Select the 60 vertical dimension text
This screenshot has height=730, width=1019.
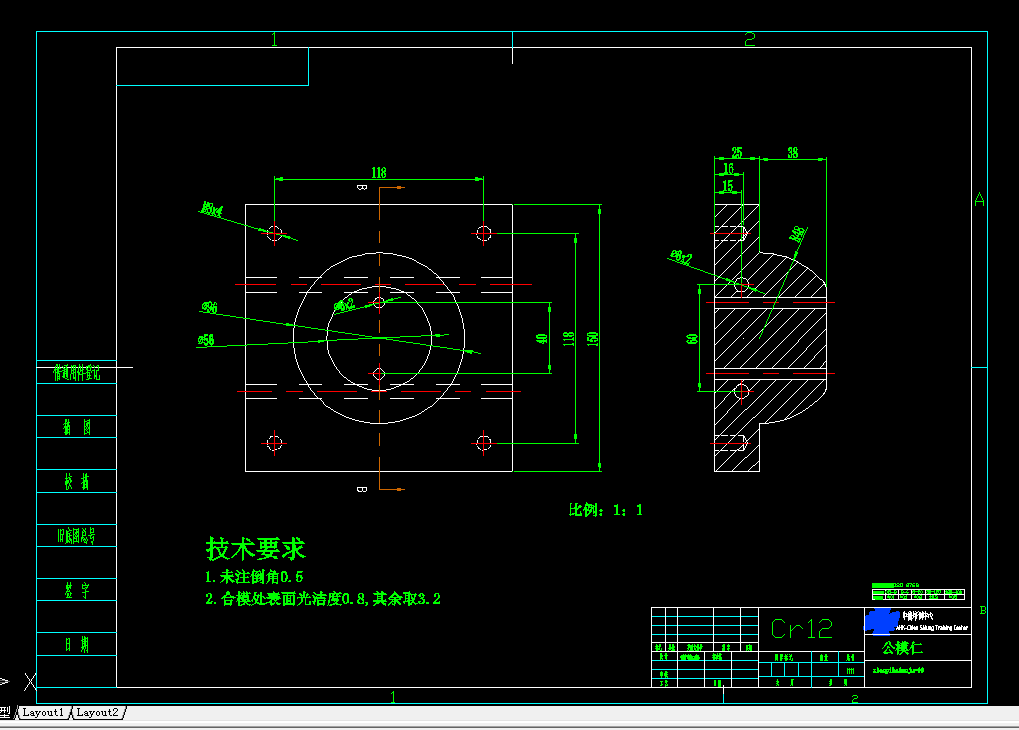point(691,339)
